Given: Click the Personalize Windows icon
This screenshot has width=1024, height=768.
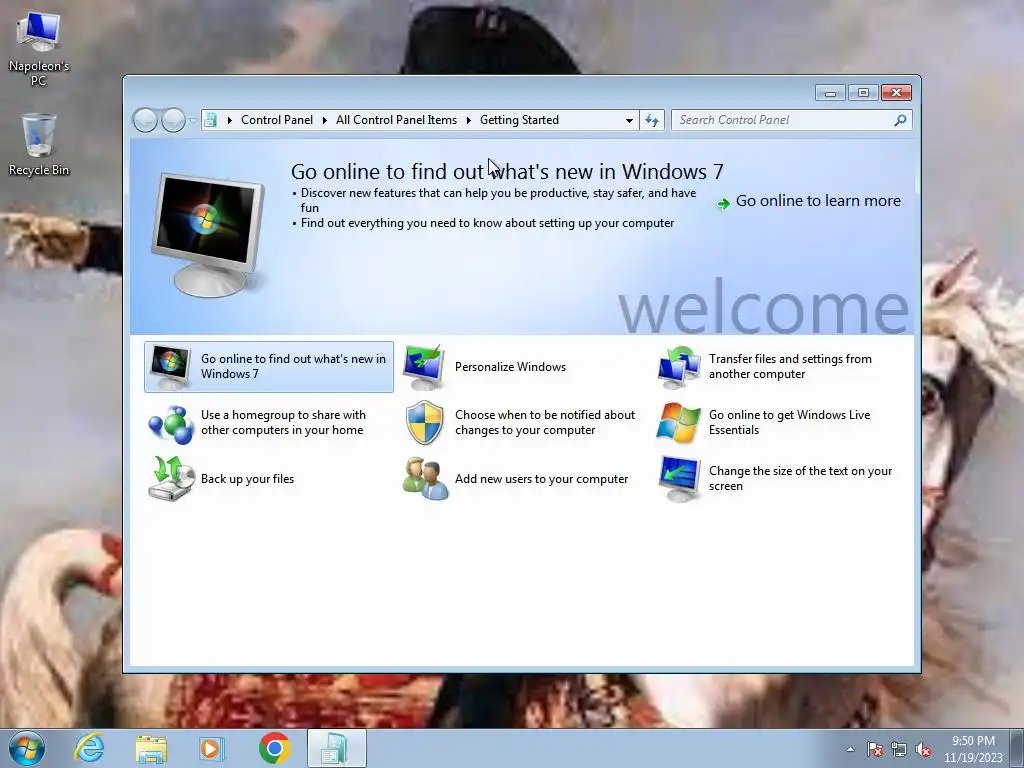Looking at the screenshot, I should click(x=424, y=366).
